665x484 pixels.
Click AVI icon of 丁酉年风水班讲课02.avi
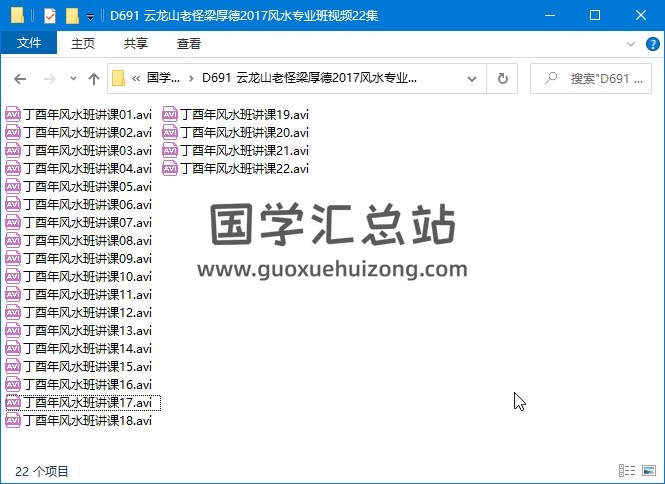[x=13, y=132]
